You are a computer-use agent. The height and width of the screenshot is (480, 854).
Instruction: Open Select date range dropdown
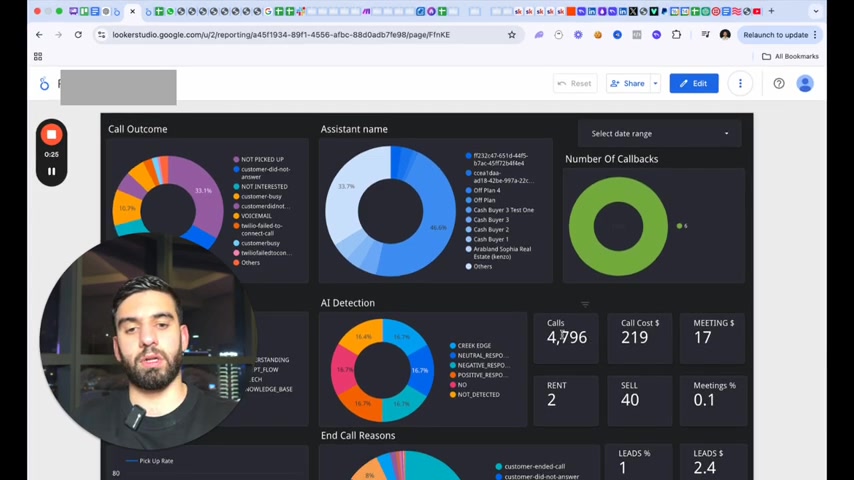pyautogui.click(x=660, y=133)
